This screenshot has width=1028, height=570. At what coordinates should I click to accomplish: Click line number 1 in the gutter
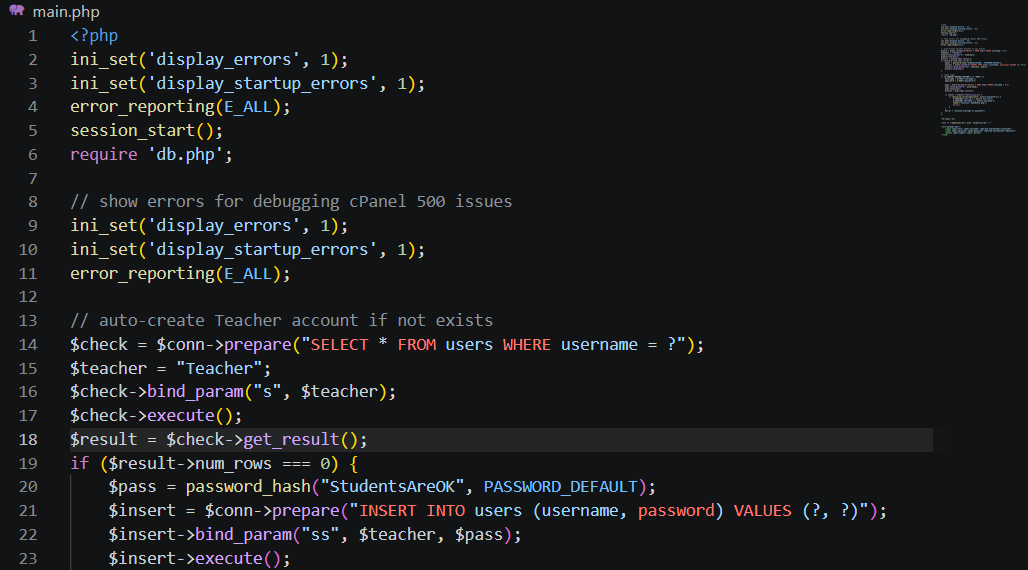tap(32, 36)
